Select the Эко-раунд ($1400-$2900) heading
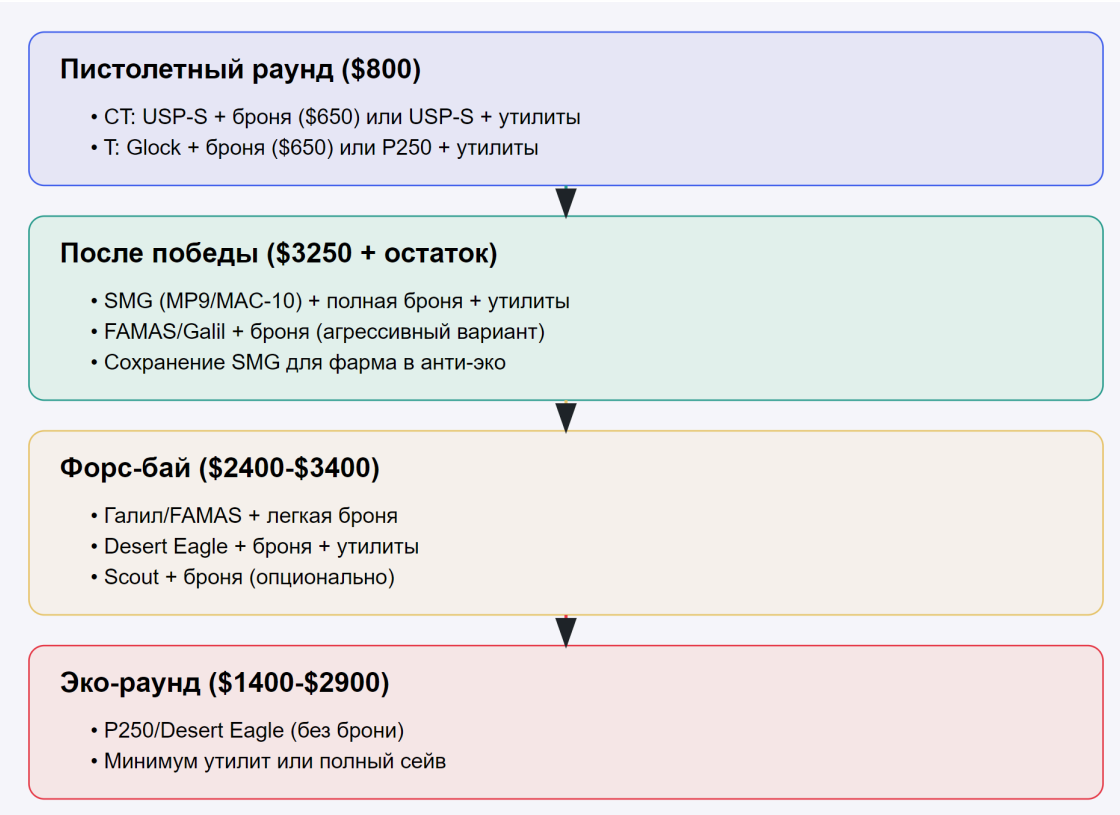 224,683
